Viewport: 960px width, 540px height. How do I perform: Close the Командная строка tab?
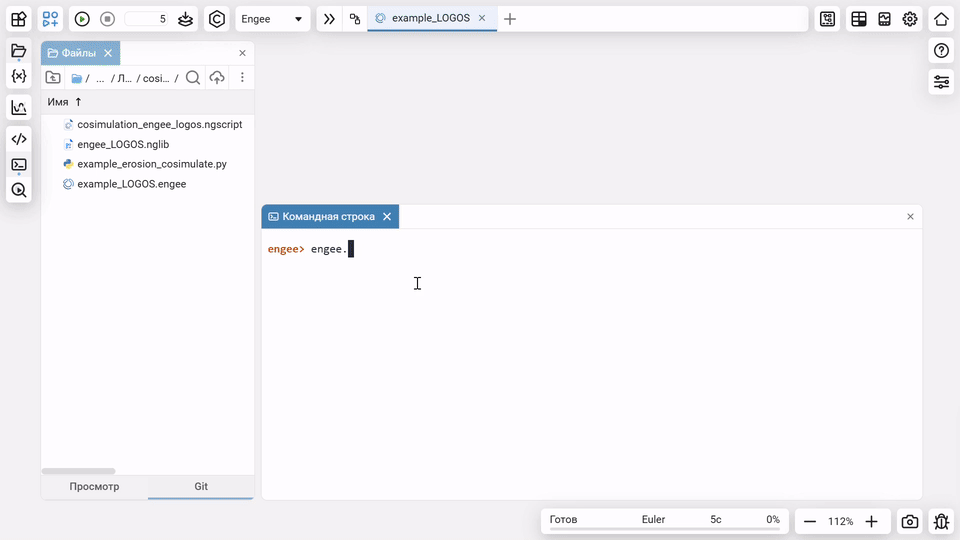click(x=387, y=217)
